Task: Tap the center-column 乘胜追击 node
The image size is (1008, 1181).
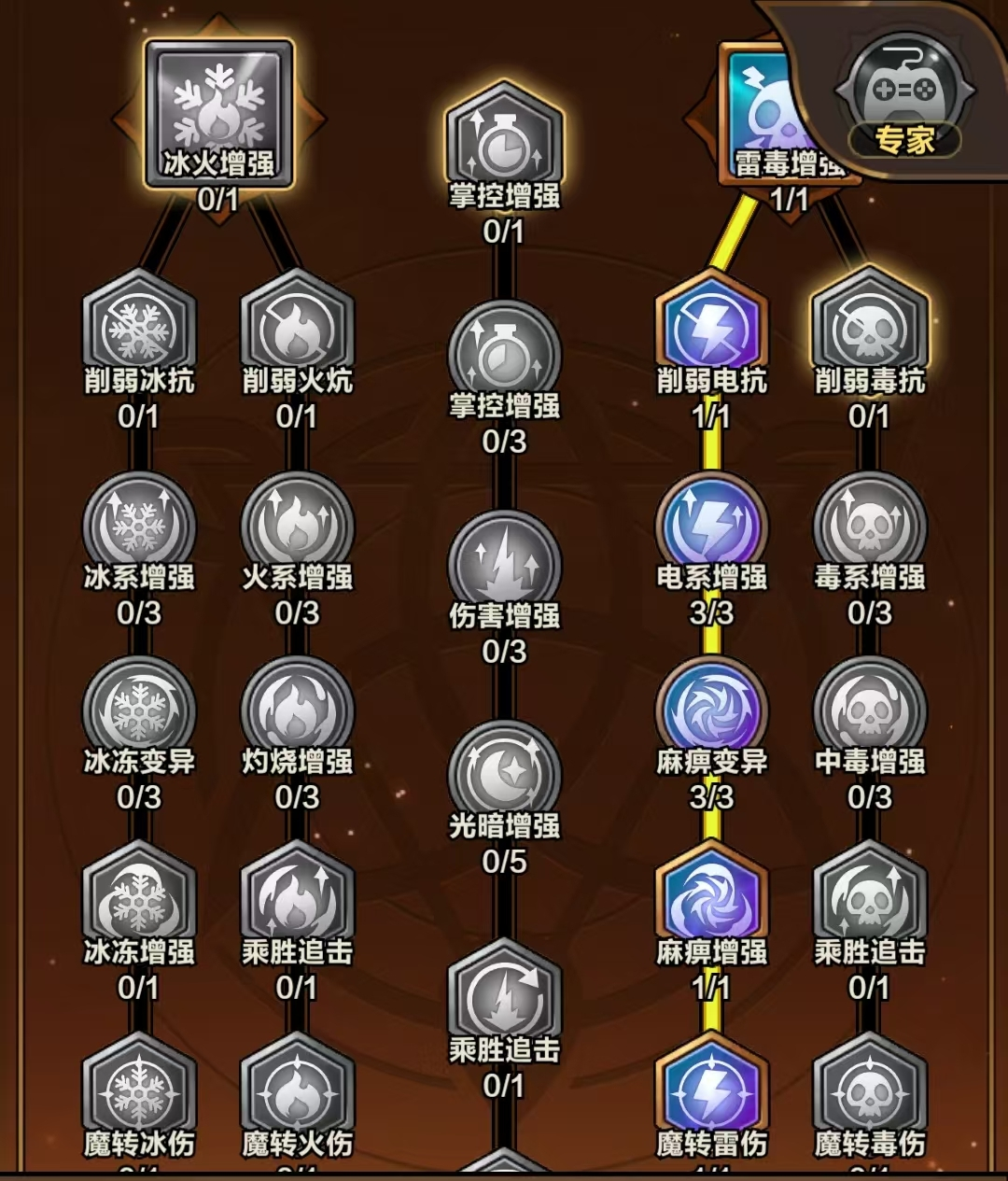Action: tap(504, 997)
